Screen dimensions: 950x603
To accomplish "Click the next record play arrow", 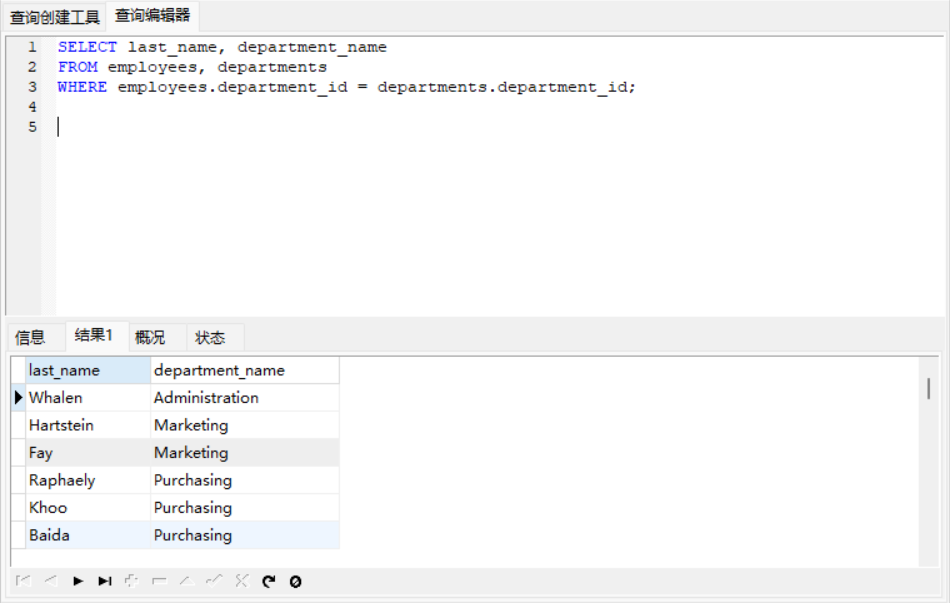I will click(78, 581).
